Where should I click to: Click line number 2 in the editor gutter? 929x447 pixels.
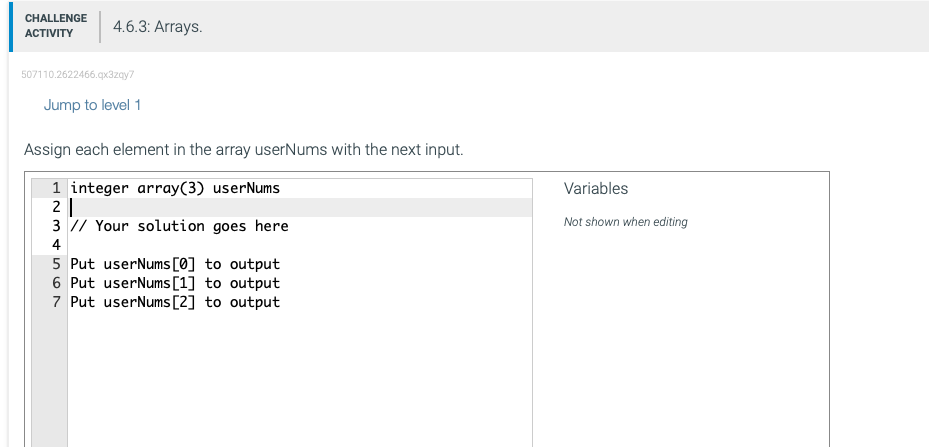56,207
